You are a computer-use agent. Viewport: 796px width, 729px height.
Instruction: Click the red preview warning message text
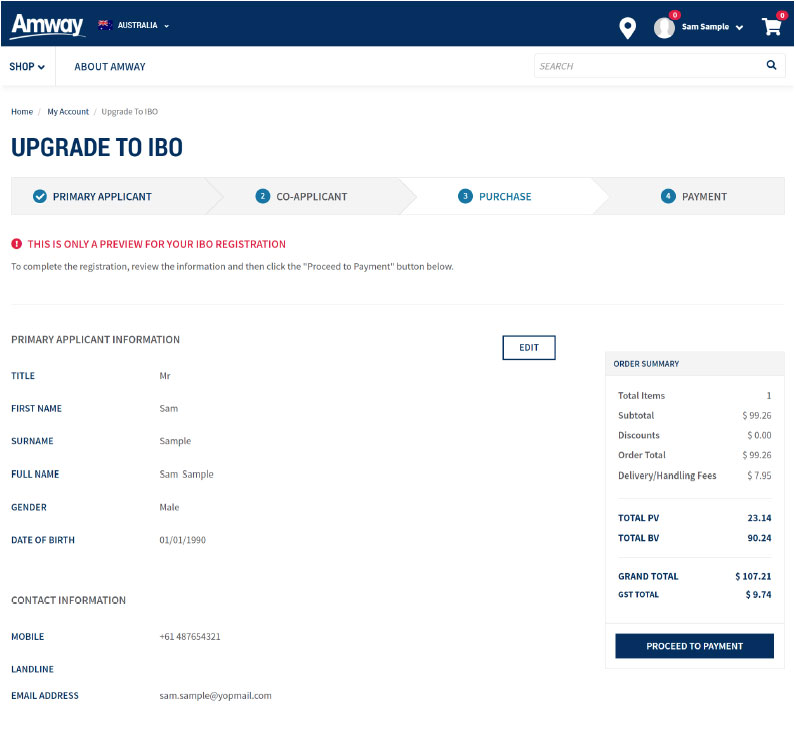(156, 244)
